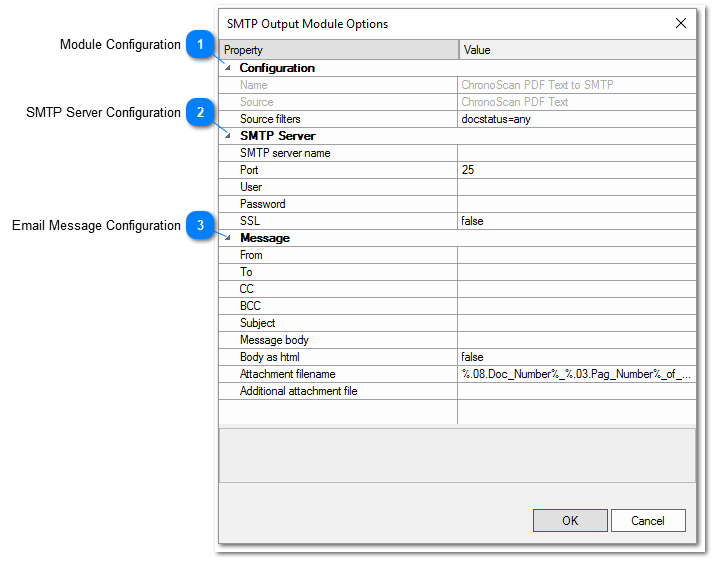Change the SSL value false
The image size is (714, 561).
click(x=576, y=221)
